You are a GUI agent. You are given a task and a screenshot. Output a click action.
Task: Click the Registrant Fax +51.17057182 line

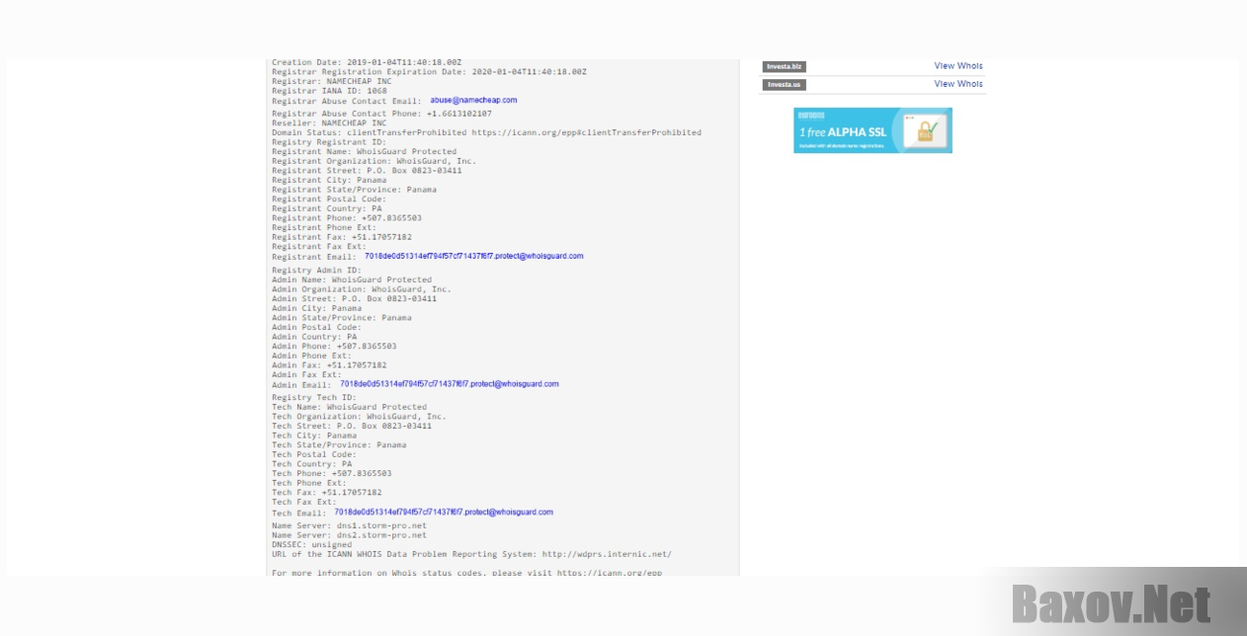tap(342, 237)
